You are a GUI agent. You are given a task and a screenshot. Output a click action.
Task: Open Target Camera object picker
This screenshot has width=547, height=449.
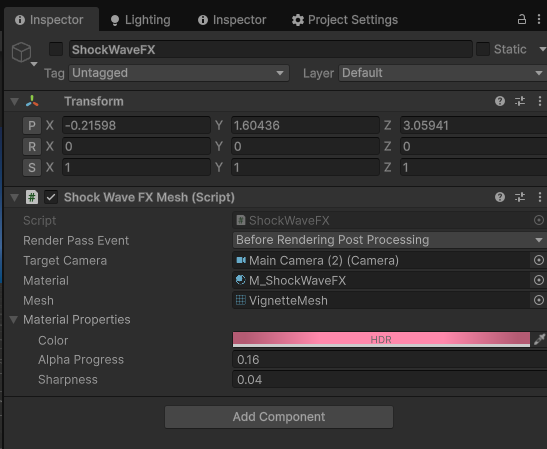[x=539, y=260]
